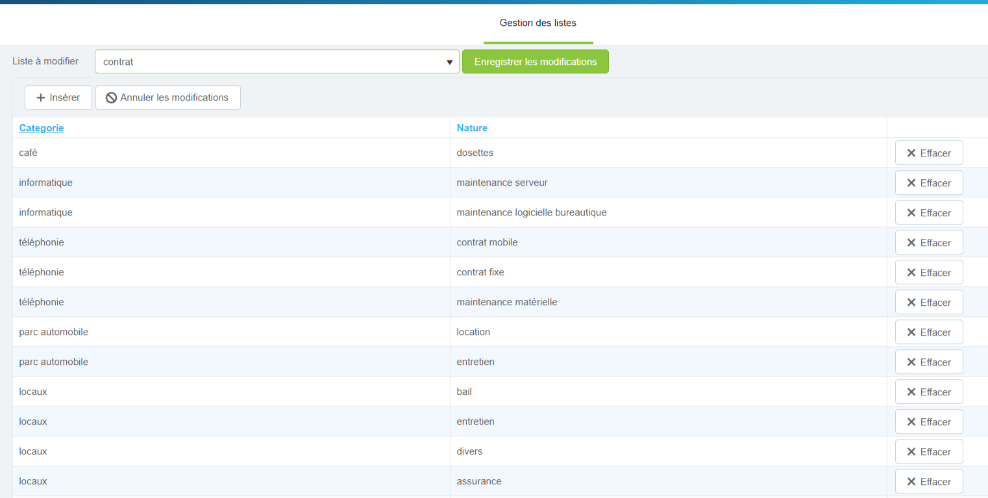Click X icon for parc automobile location row
Screen dimensions: 988x498
[911, 333]
